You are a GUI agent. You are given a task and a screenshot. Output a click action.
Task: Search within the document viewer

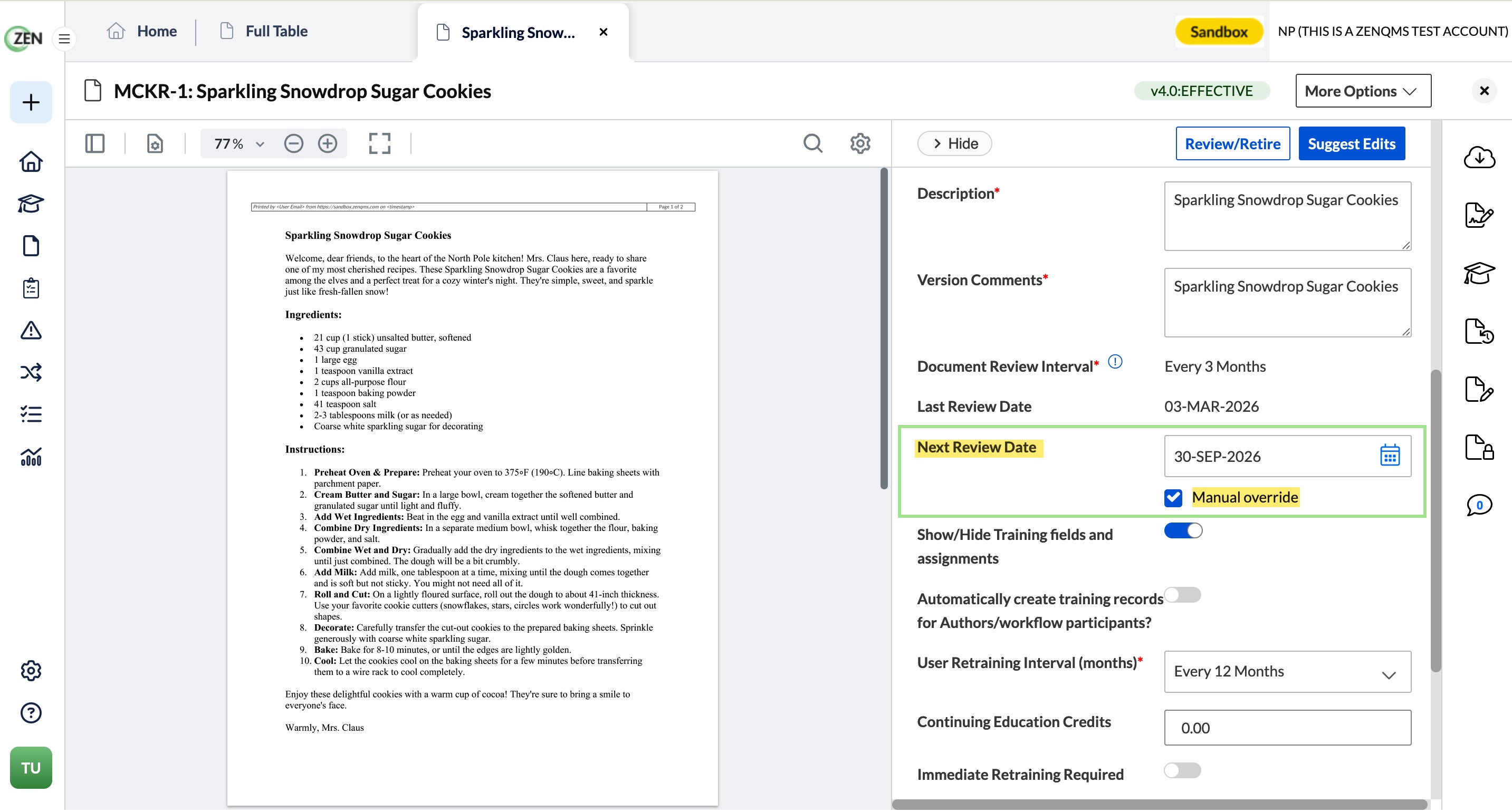(813, 143)
